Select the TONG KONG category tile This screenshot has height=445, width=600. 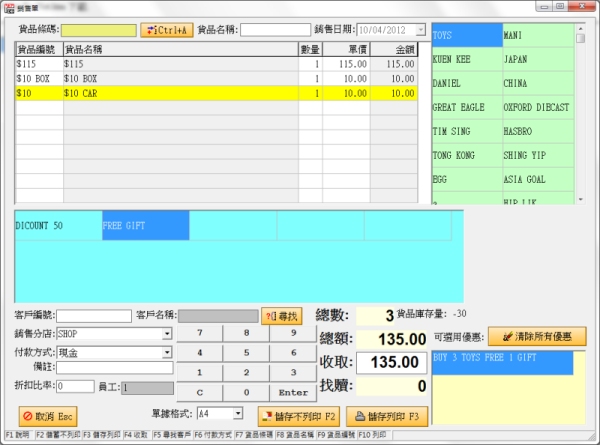[x=467, y=156]
